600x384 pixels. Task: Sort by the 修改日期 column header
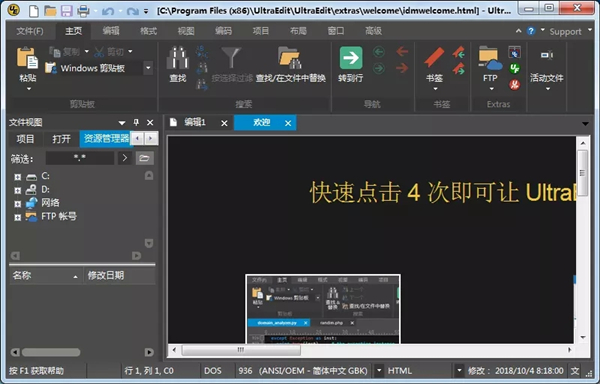pos(120,275)
